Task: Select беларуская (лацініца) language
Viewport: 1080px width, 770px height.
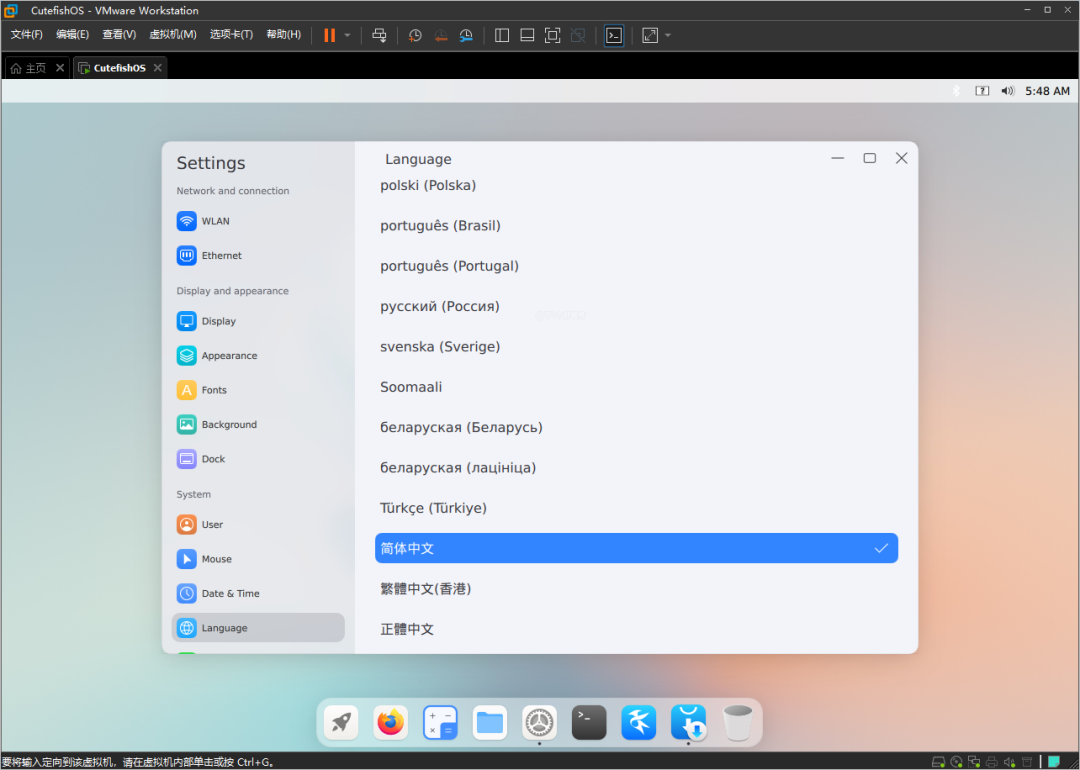Action: pos(636,468)
